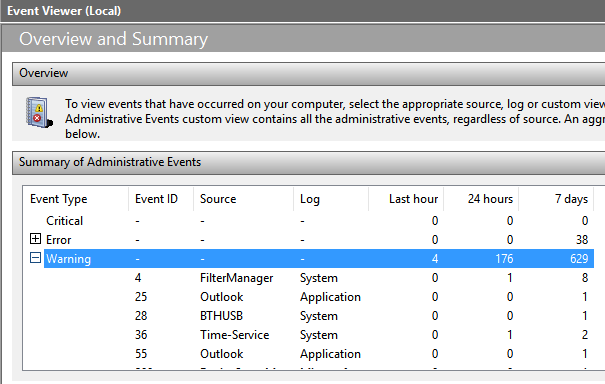Viewport: 605px width, 384px height.
Task: Select the Critical event type row
Action: click(x=308, y=221)
